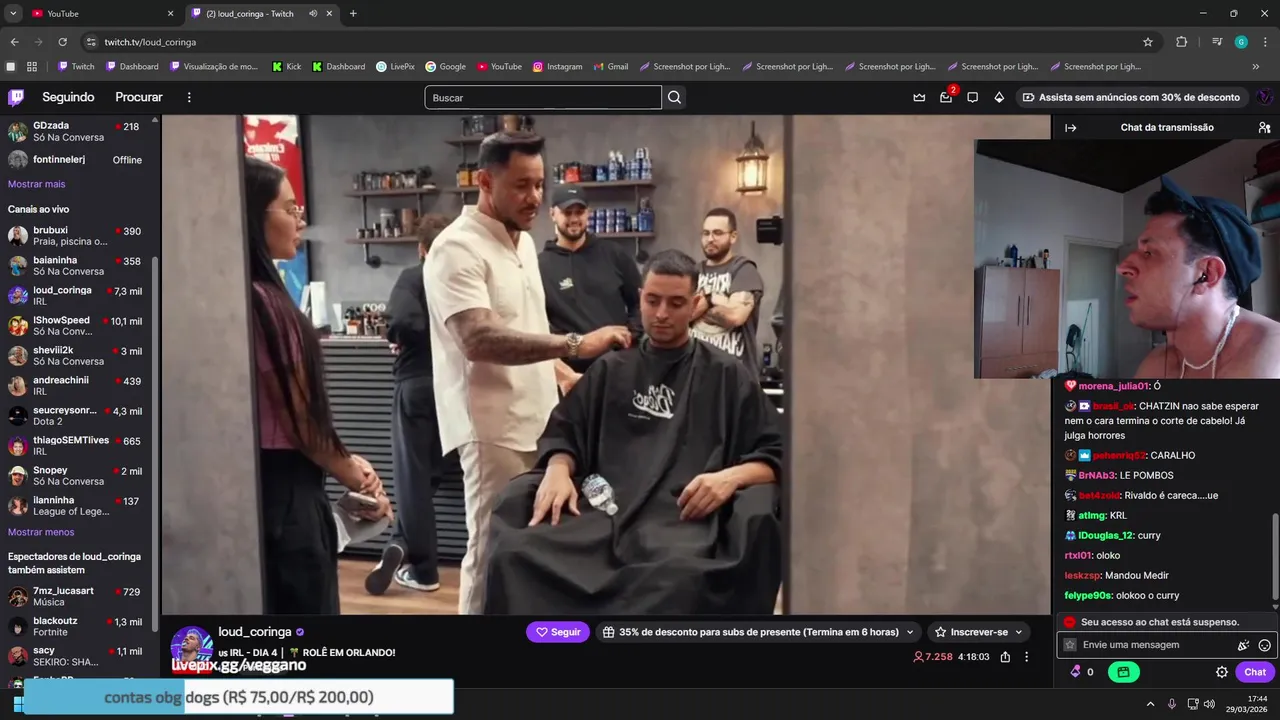The height and width of the screenshot is (720, 1280).
Task: Click the chat panel scrollbar
Action: [1274, 555]
